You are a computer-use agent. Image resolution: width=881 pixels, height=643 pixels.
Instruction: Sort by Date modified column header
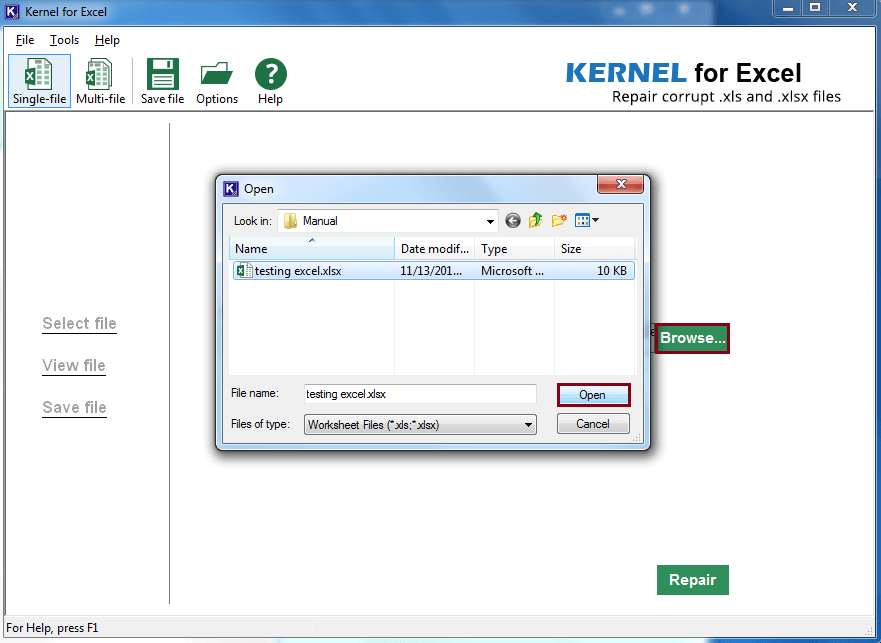435,248
